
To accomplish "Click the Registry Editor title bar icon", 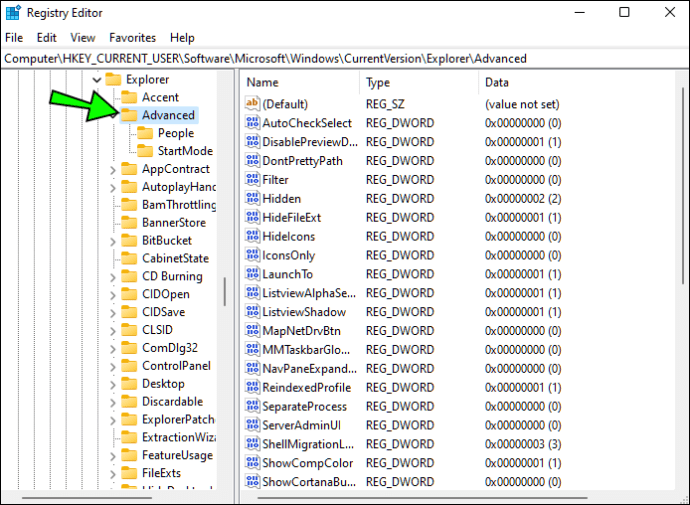I will pyautogui.click(x=13, y=13).
